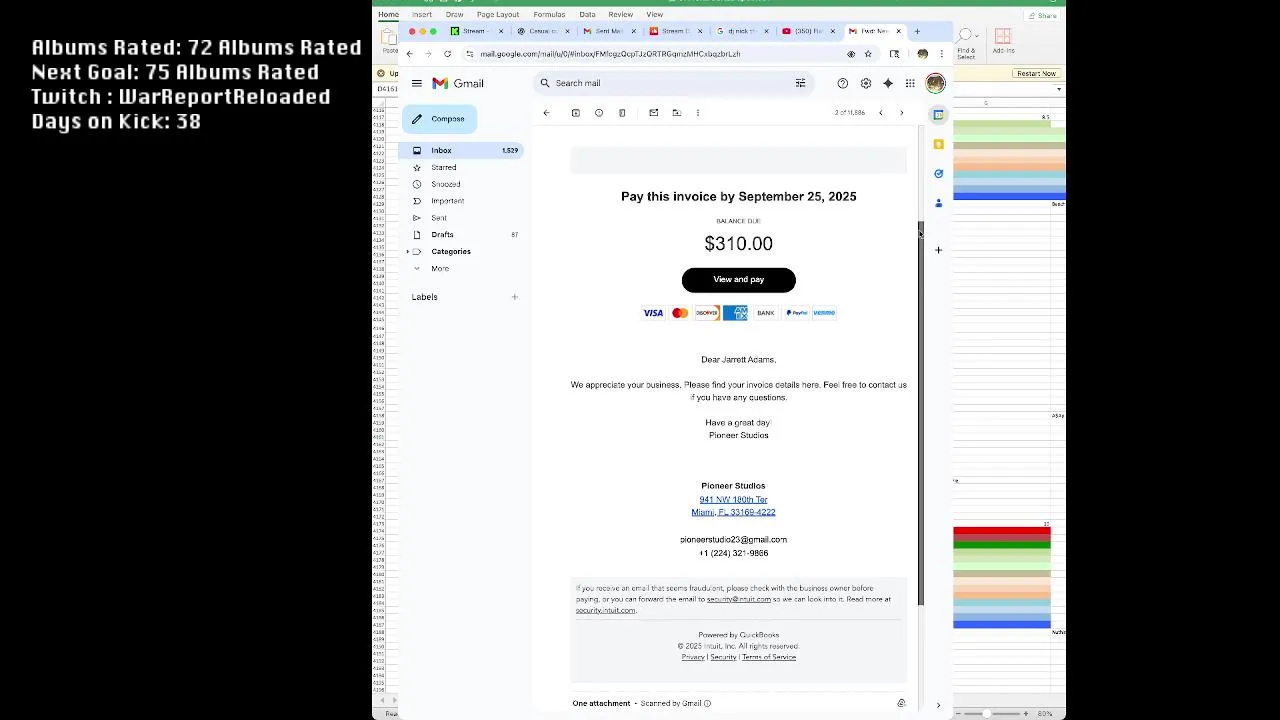Screen dimensions: 1280x720
Task: Click the email vertical scrollbar
Action: point(921,416)
